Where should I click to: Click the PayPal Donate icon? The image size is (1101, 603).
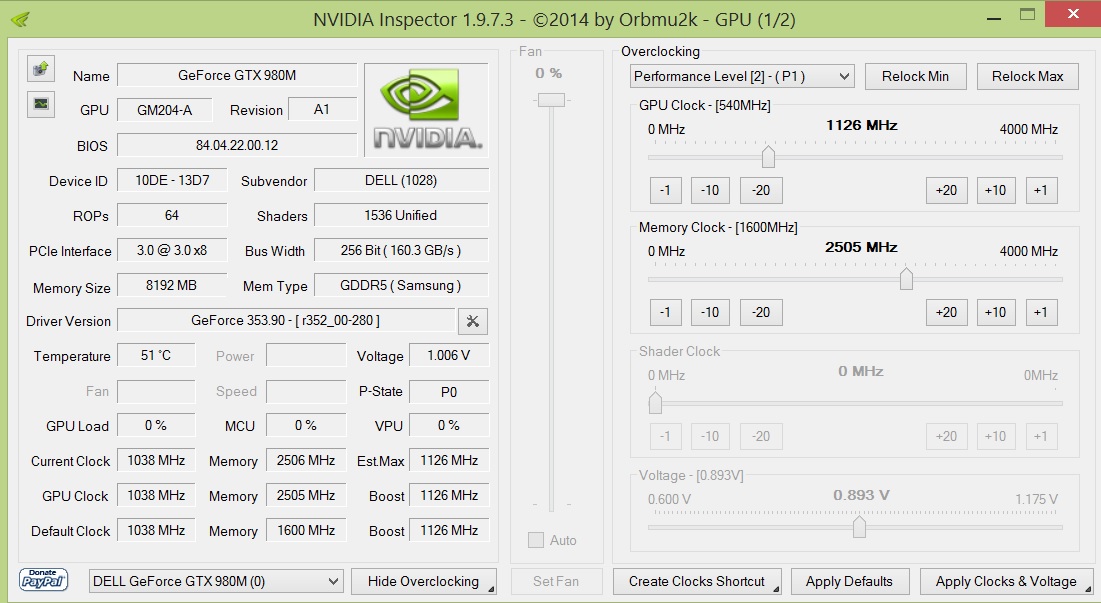pos(44,580)
